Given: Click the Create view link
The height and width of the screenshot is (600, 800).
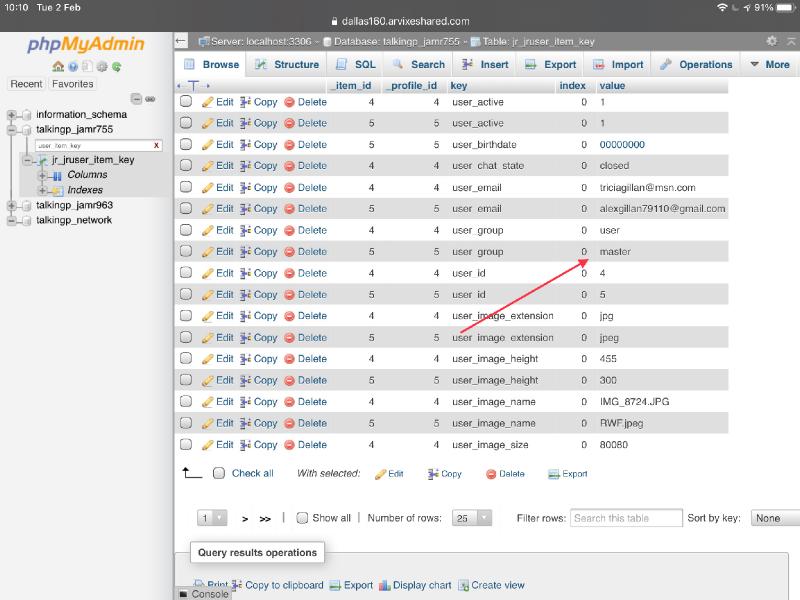Looking at the screenshot, I should click(498, 585).
